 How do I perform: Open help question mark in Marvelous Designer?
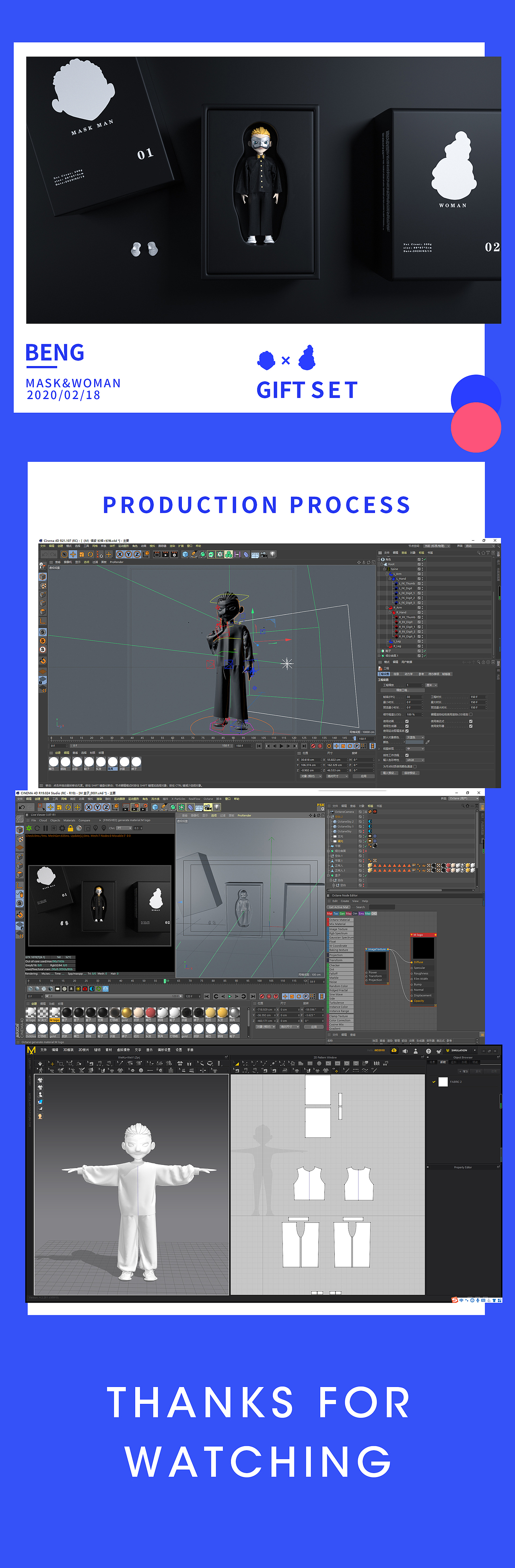[428, 1051]
